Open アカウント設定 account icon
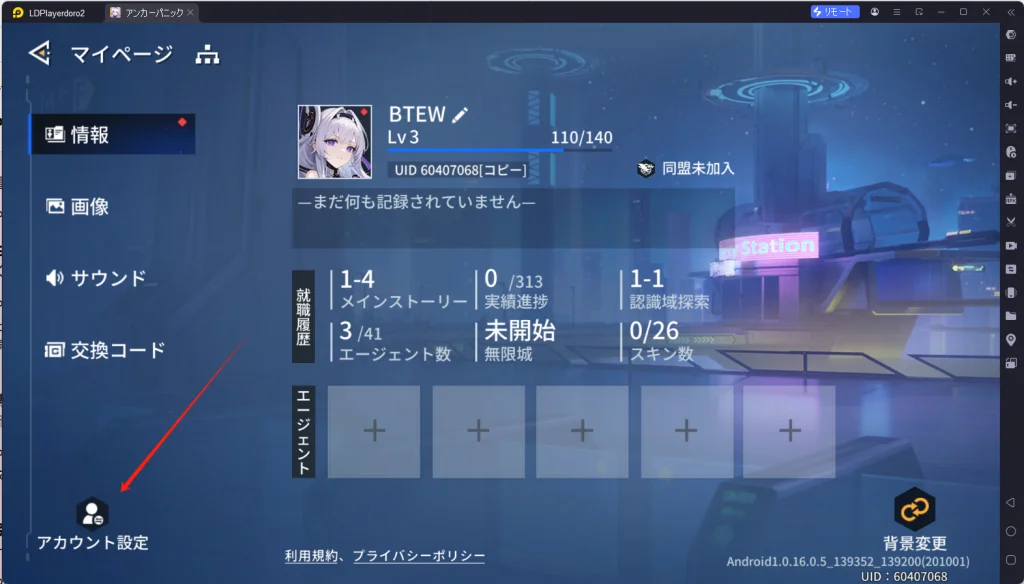Image resolution: width=1024 pixels, height=584 pixels. point(93,513)
